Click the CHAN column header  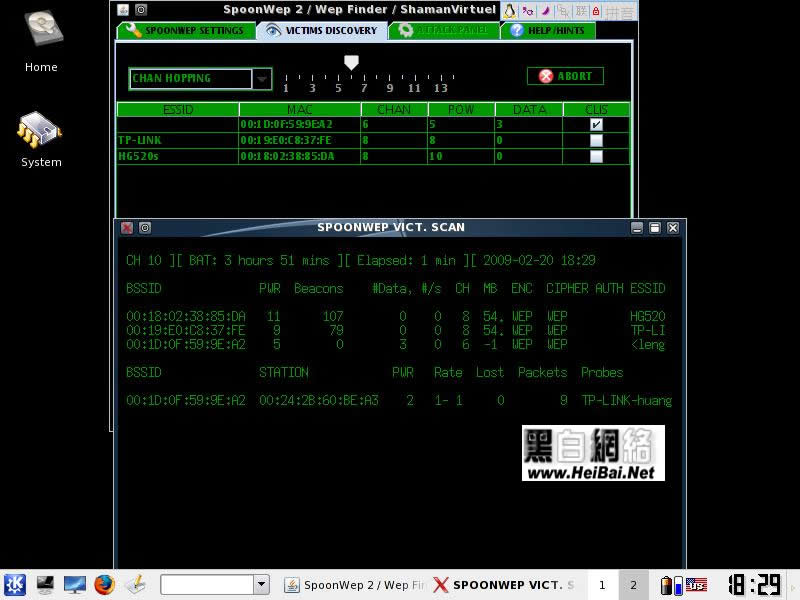point(394,110)
